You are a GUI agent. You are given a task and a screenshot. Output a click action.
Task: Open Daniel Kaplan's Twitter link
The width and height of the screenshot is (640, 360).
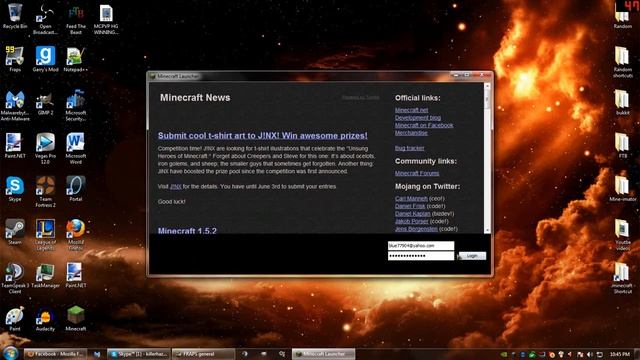click(x=412, y=213)
